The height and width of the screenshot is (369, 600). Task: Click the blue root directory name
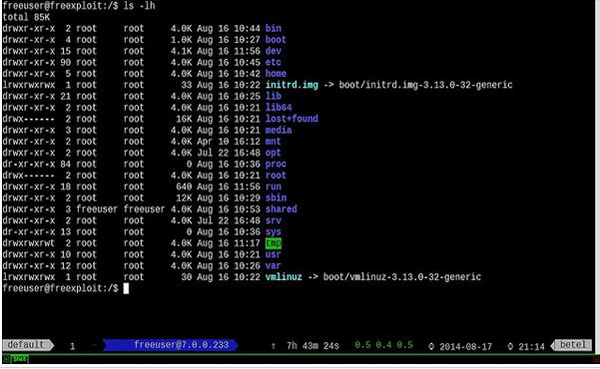pyautogui.click(x=276, y=175)
